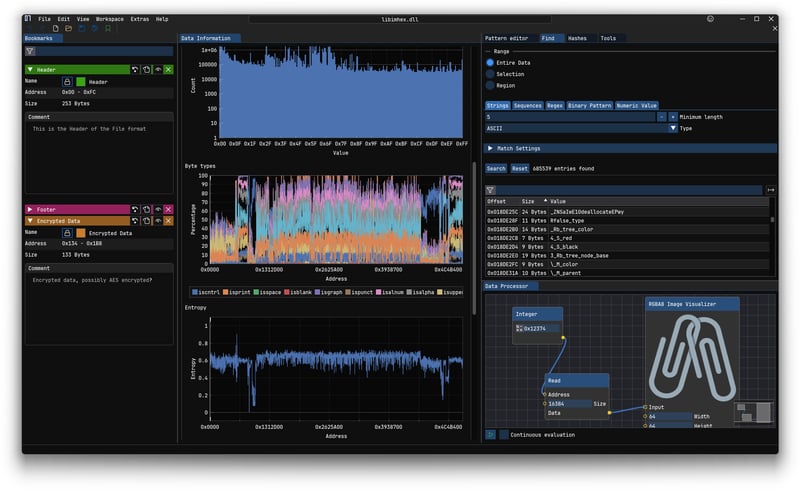Viewport: 800px width, 490px height.
Task: Open the ASCII type dropdown
Action: (x=673, y=128)
